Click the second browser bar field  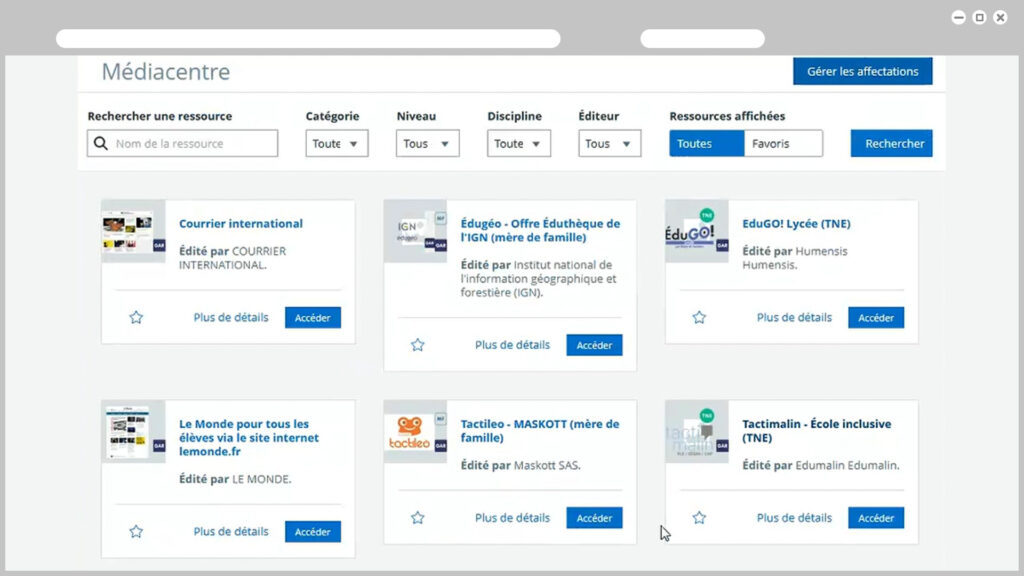coord(702,39)
